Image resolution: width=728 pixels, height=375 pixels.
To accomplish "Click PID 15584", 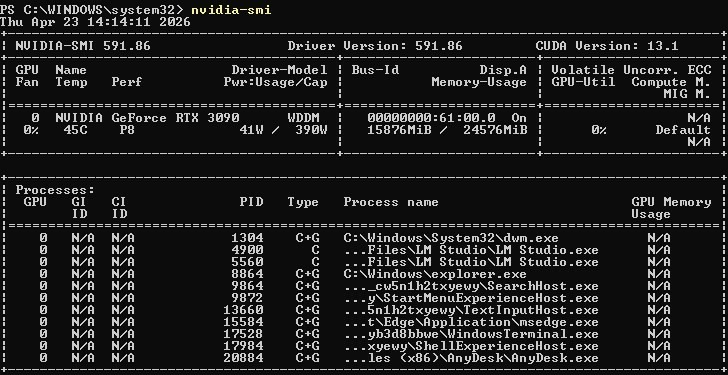I will point(243,322).
